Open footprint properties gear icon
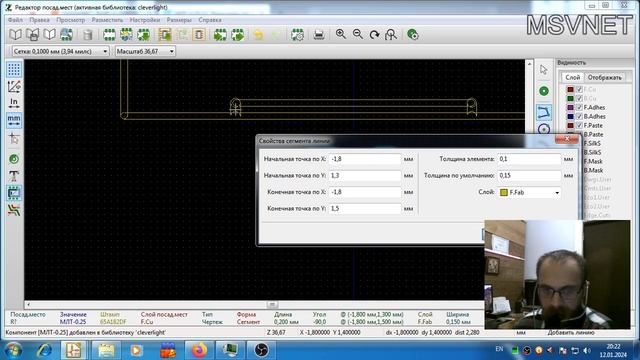Viewport: 640px width, 360px height. pyautogui.click(x=297, y=35)
